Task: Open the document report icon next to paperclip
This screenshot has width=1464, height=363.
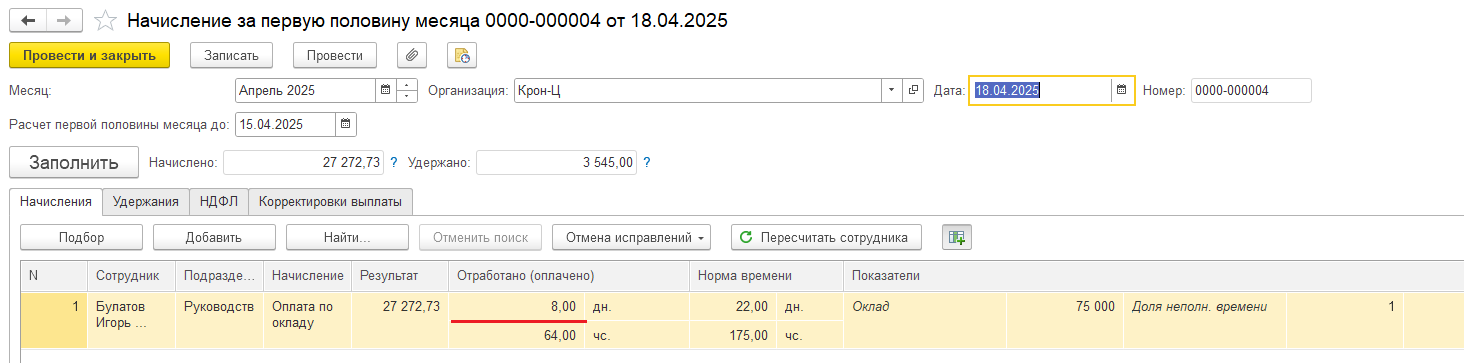Action: (462, 55)
